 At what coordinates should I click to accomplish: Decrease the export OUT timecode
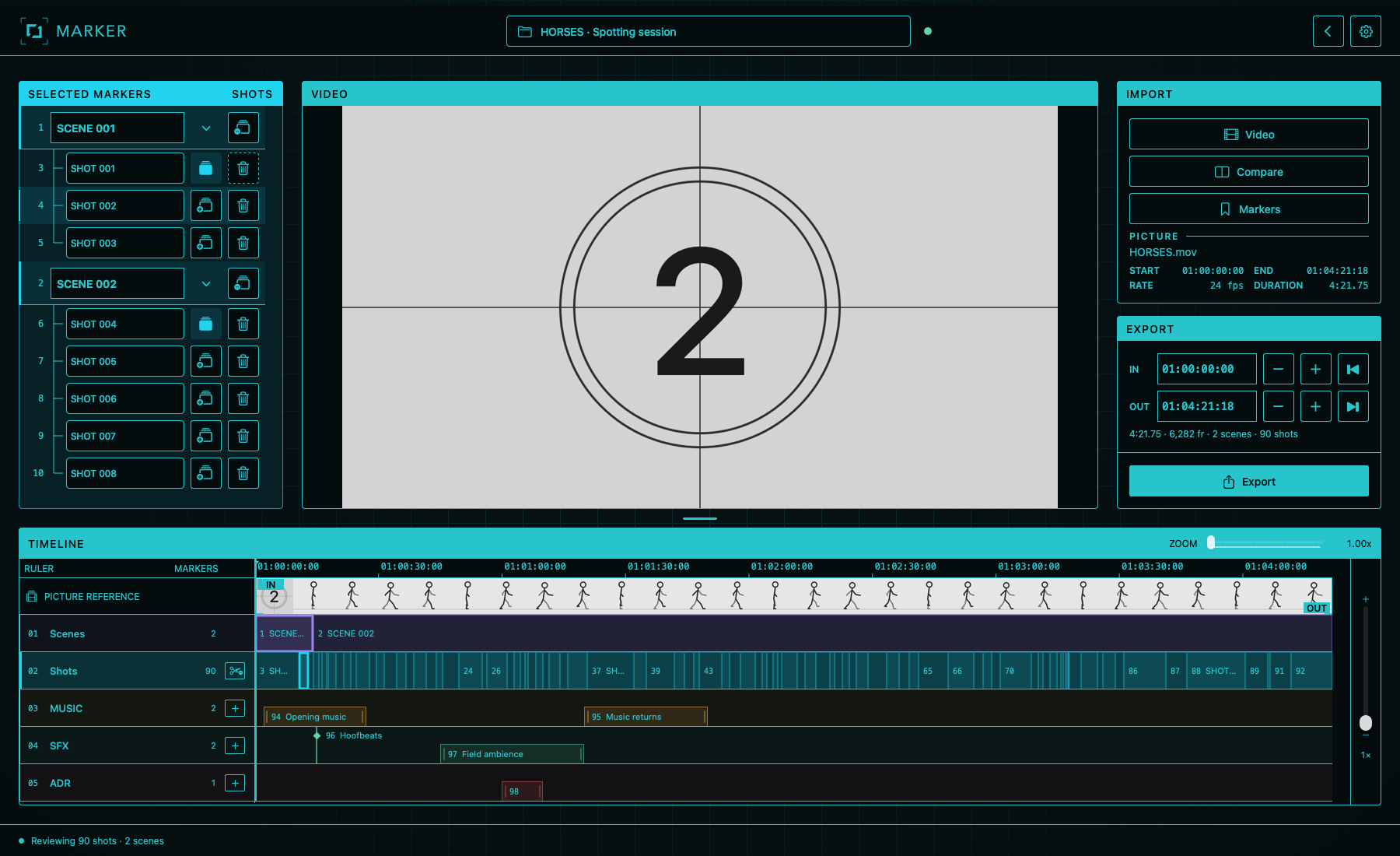(x=1279, y=406)
